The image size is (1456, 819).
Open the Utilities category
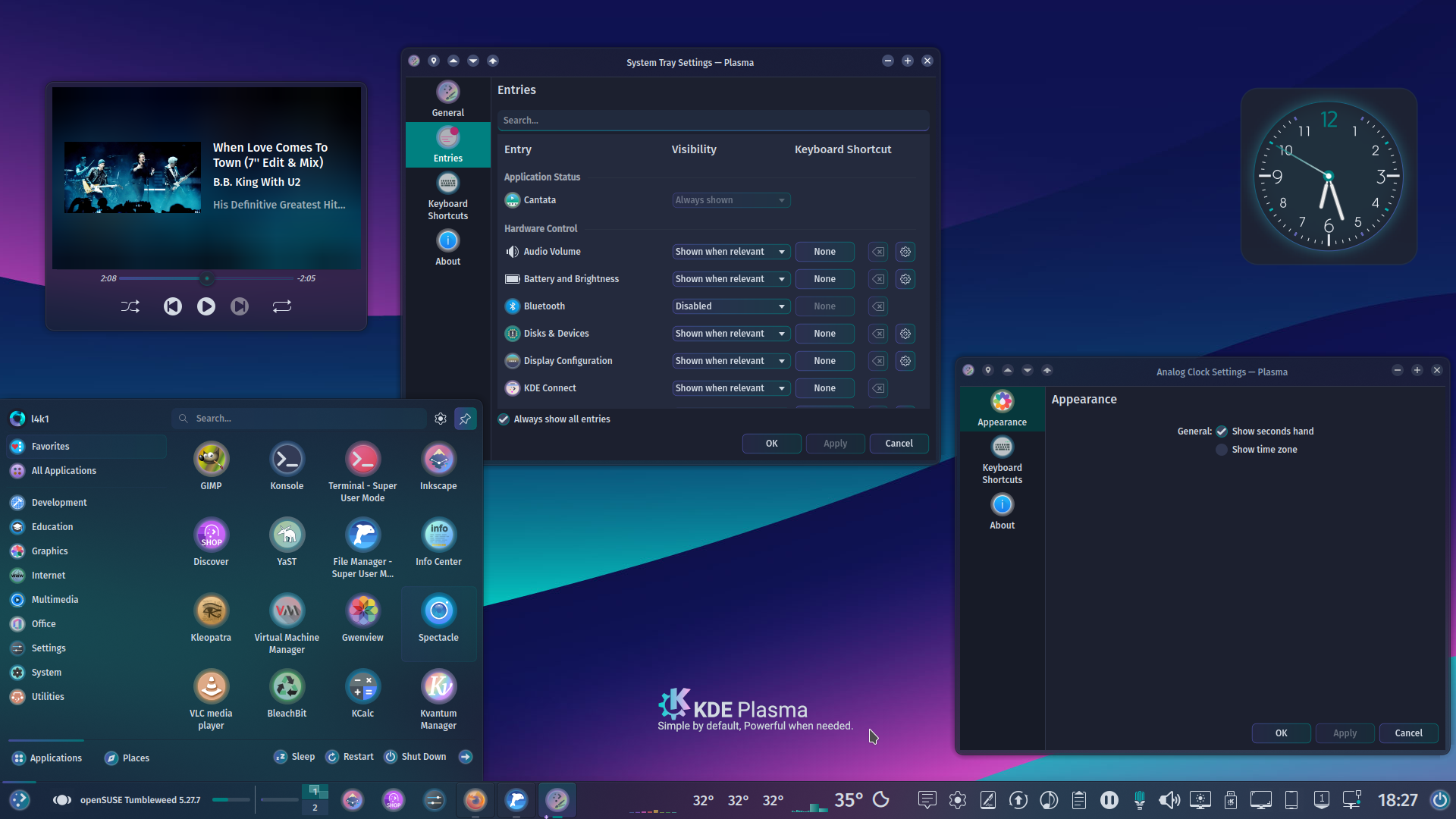point(86,697)
